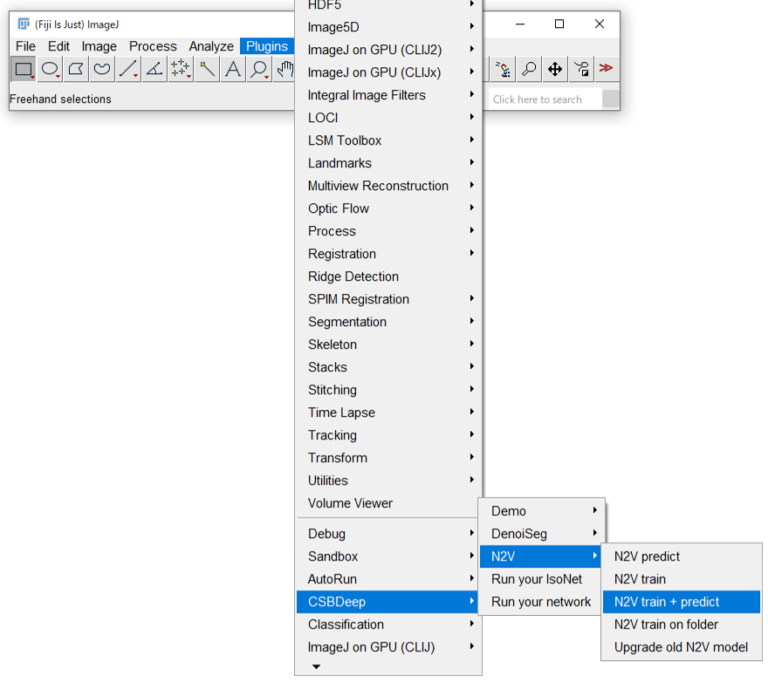Select the Text tool
The height and width of the screenshot is (683, 768).
pos(233,69)
